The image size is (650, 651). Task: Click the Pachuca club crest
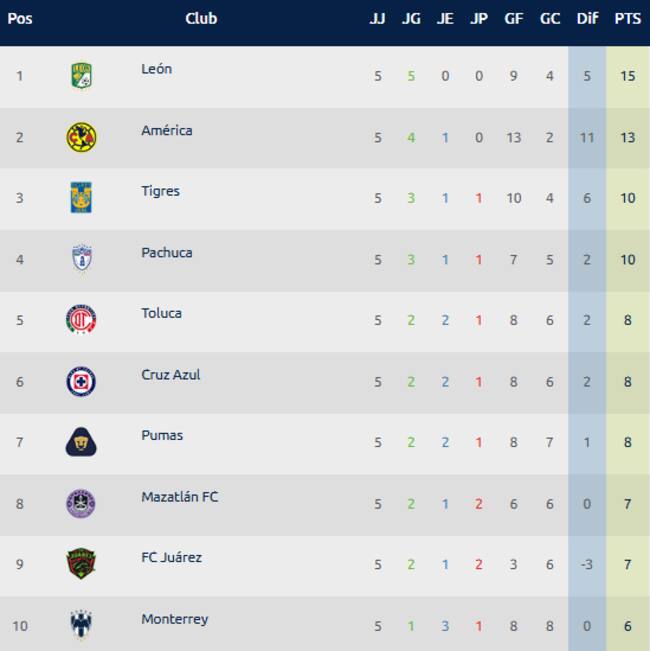pos(81,259)
